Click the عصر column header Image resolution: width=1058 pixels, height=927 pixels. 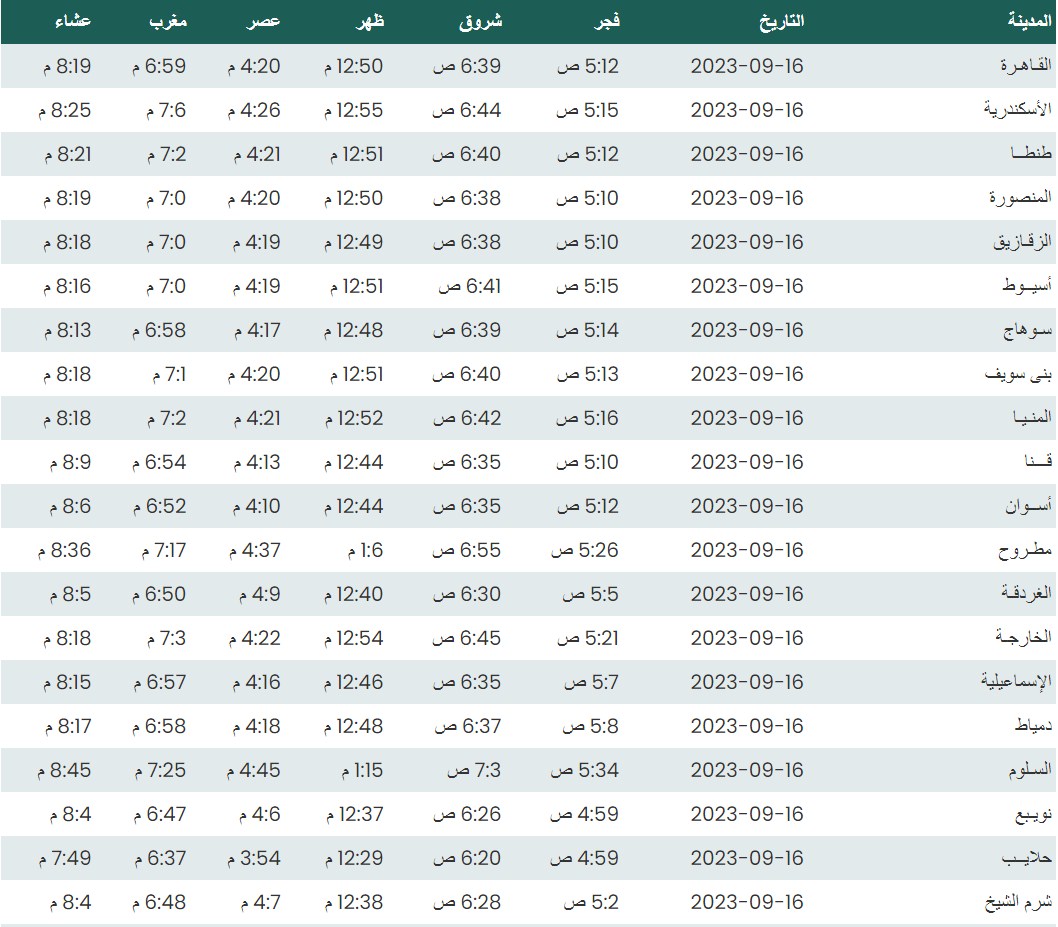264,20
